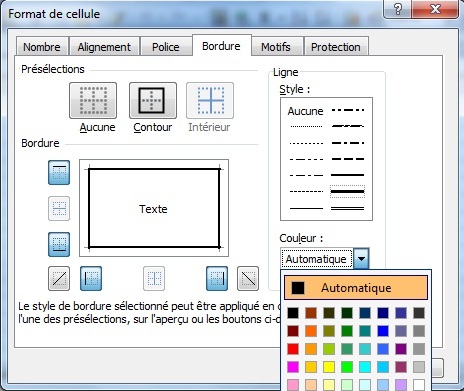
Task: Toggle the diagonal down border button
Action: (x=248, y=278)
